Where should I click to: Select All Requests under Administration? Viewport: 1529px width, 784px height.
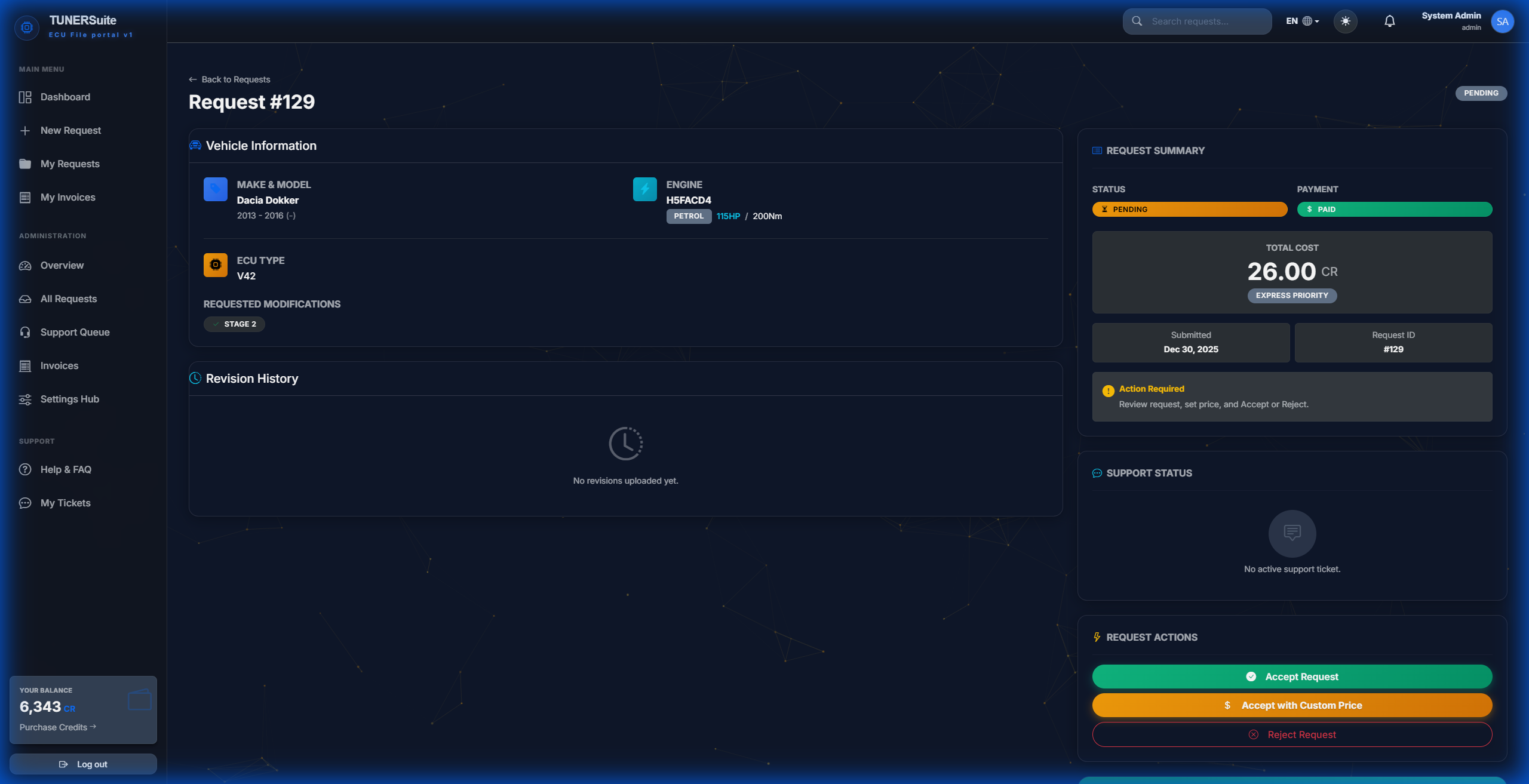pos(69,299)
